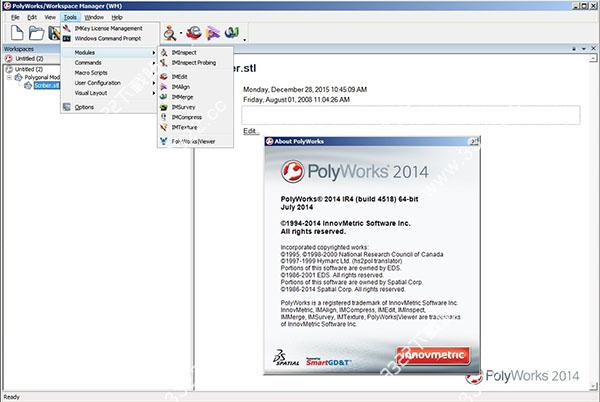Image resolution: width=600 pixels, height=402 pixels.
Task: Pin the right pane using the pin icon
Action: (x=574, y=49)
